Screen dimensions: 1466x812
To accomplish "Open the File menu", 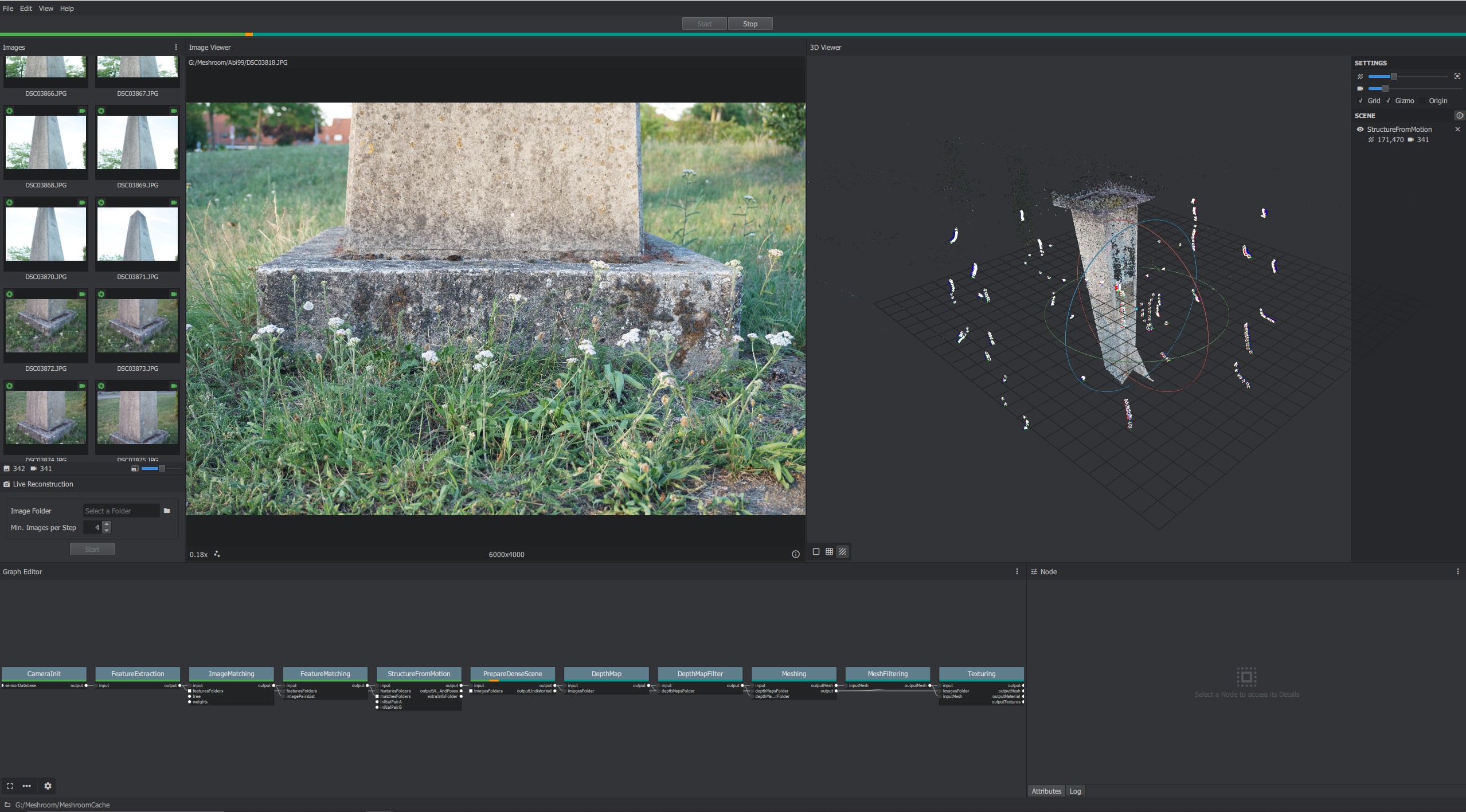I will (x=8, y=9).
